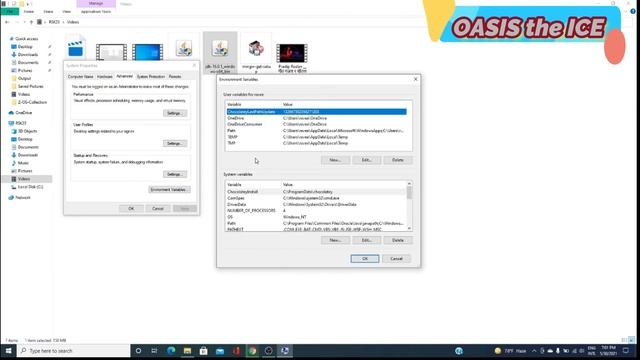The width and height of the screenshot is (640, 360).
Task: Open Z-OS-Collection folder in sidebar
Action: click(32, 102)
